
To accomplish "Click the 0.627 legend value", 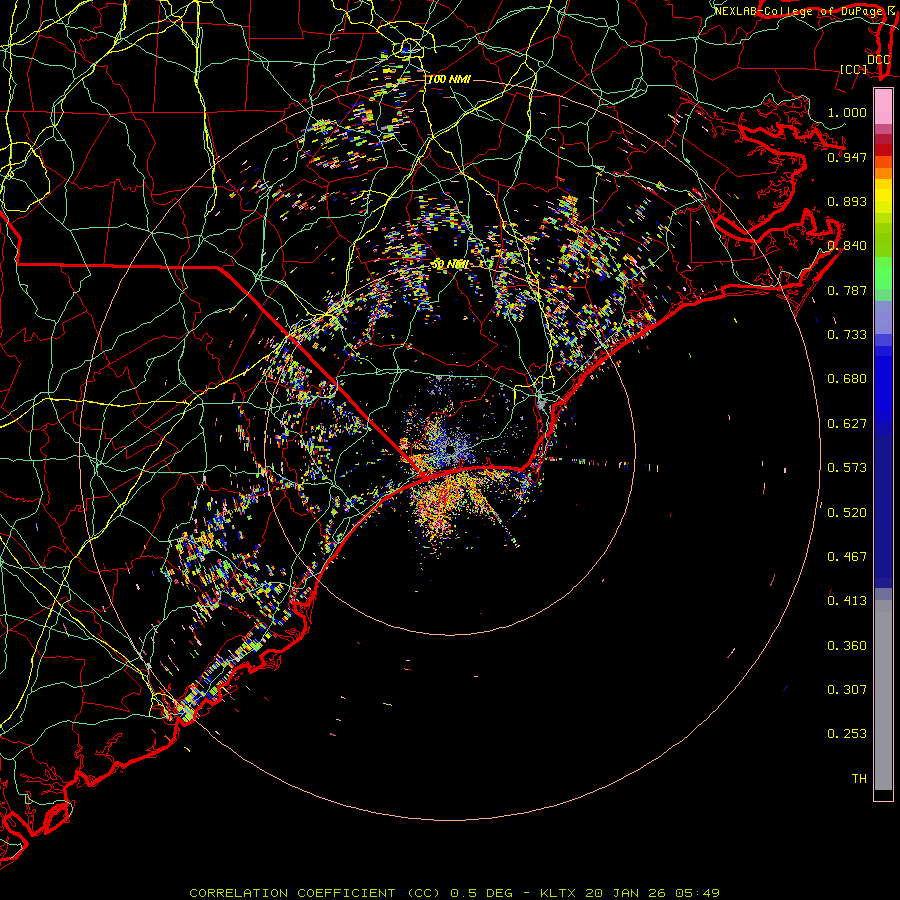I will click(847, 424).
